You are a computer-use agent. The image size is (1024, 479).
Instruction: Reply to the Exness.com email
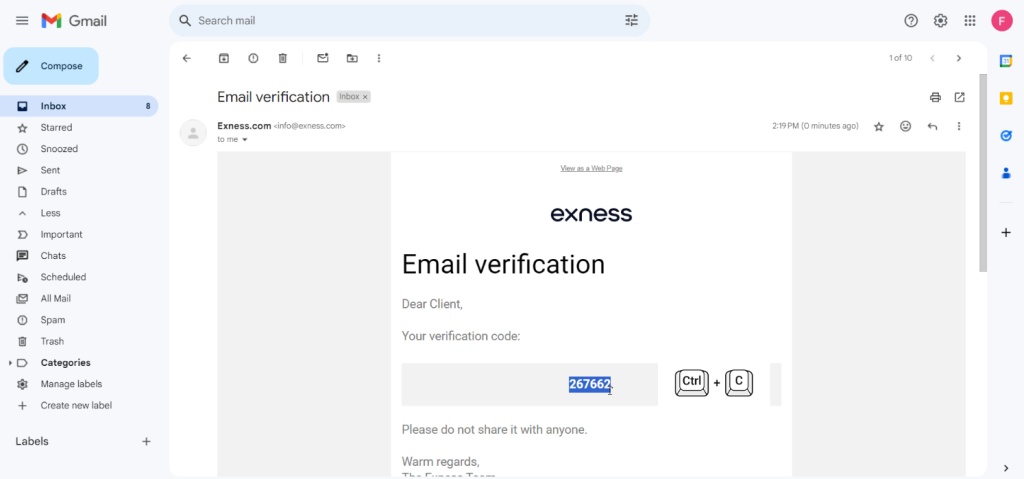pos(932,126)
